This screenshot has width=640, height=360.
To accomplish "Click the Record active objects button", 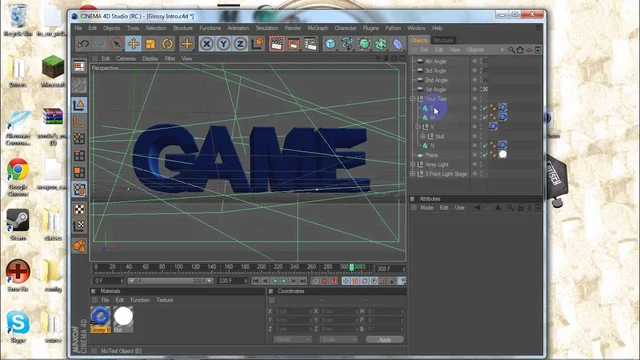I will pyautogui.click(x=315, y=281).
